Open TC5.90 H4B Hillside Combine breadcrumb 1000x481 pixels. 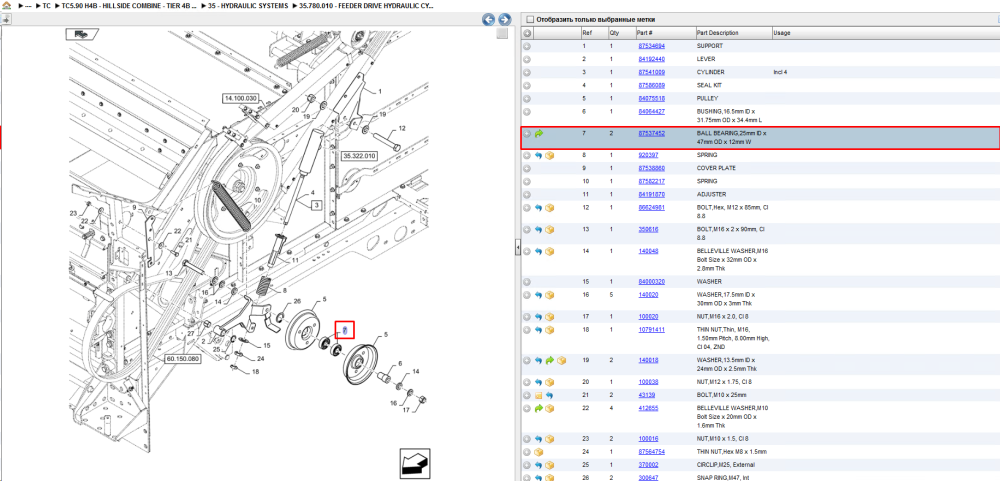(x=131, y=5)
